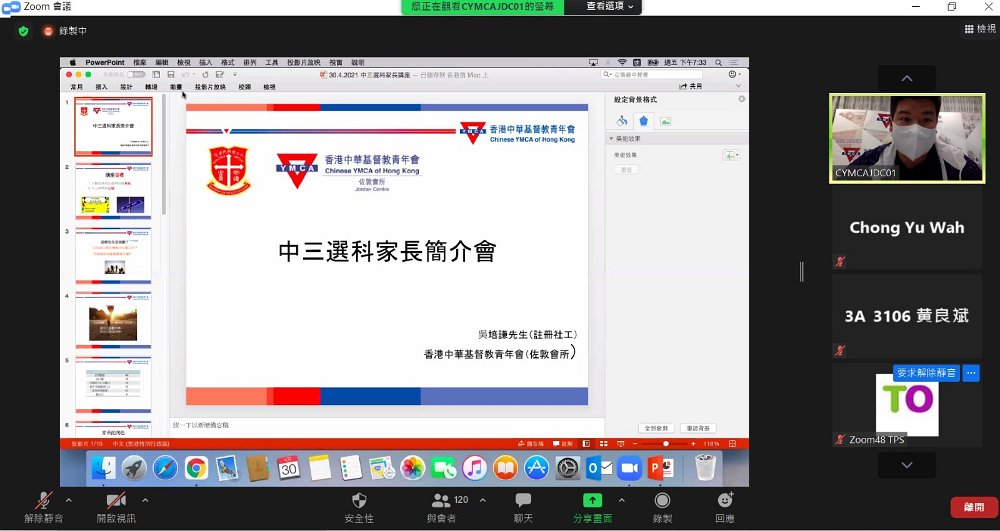Image resolution: width=1000 pixels, height=531 pixels.
Task: Click the 共用 share button in PowerPoint
Action: 691,86
